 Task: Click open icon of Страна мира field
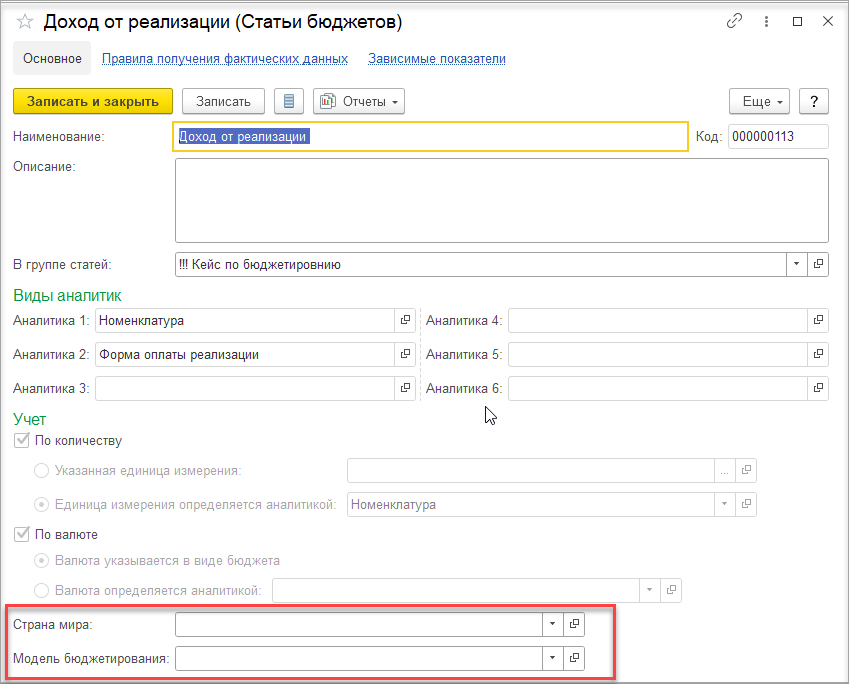(574, 624)
